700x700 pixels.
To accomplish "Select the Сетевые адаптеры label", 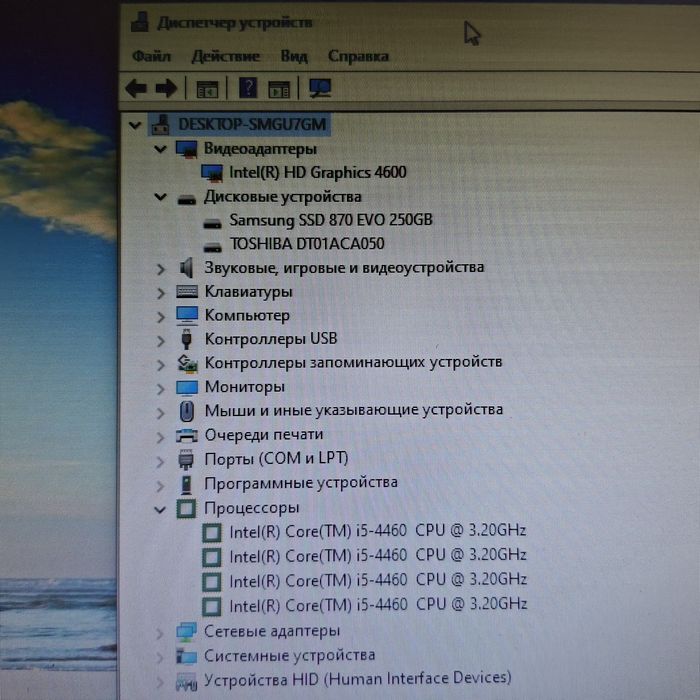I will point(272,631).
